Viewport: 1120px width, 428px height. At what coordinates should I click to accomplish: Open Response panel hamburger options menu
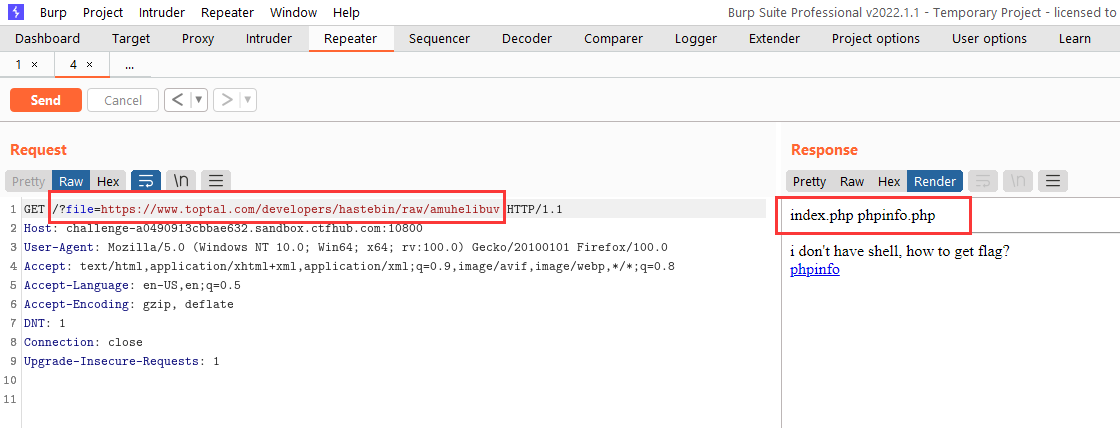1053,181
